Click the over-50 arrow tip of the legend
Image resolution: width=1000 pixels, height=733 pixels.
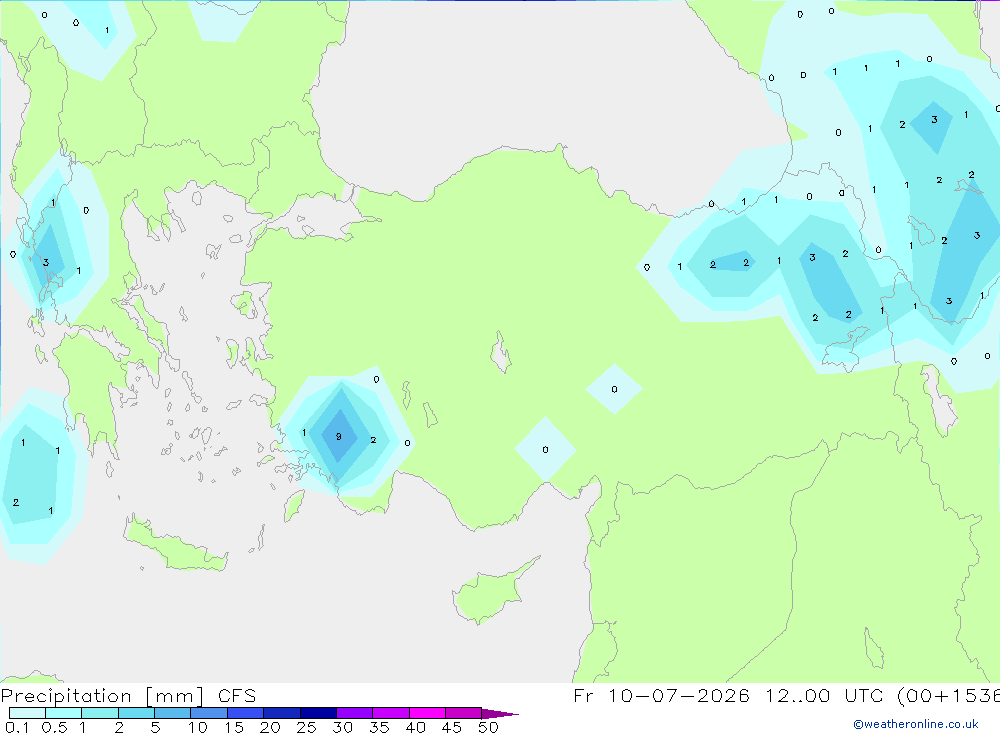pyautogui.click(x=500, y=713)
